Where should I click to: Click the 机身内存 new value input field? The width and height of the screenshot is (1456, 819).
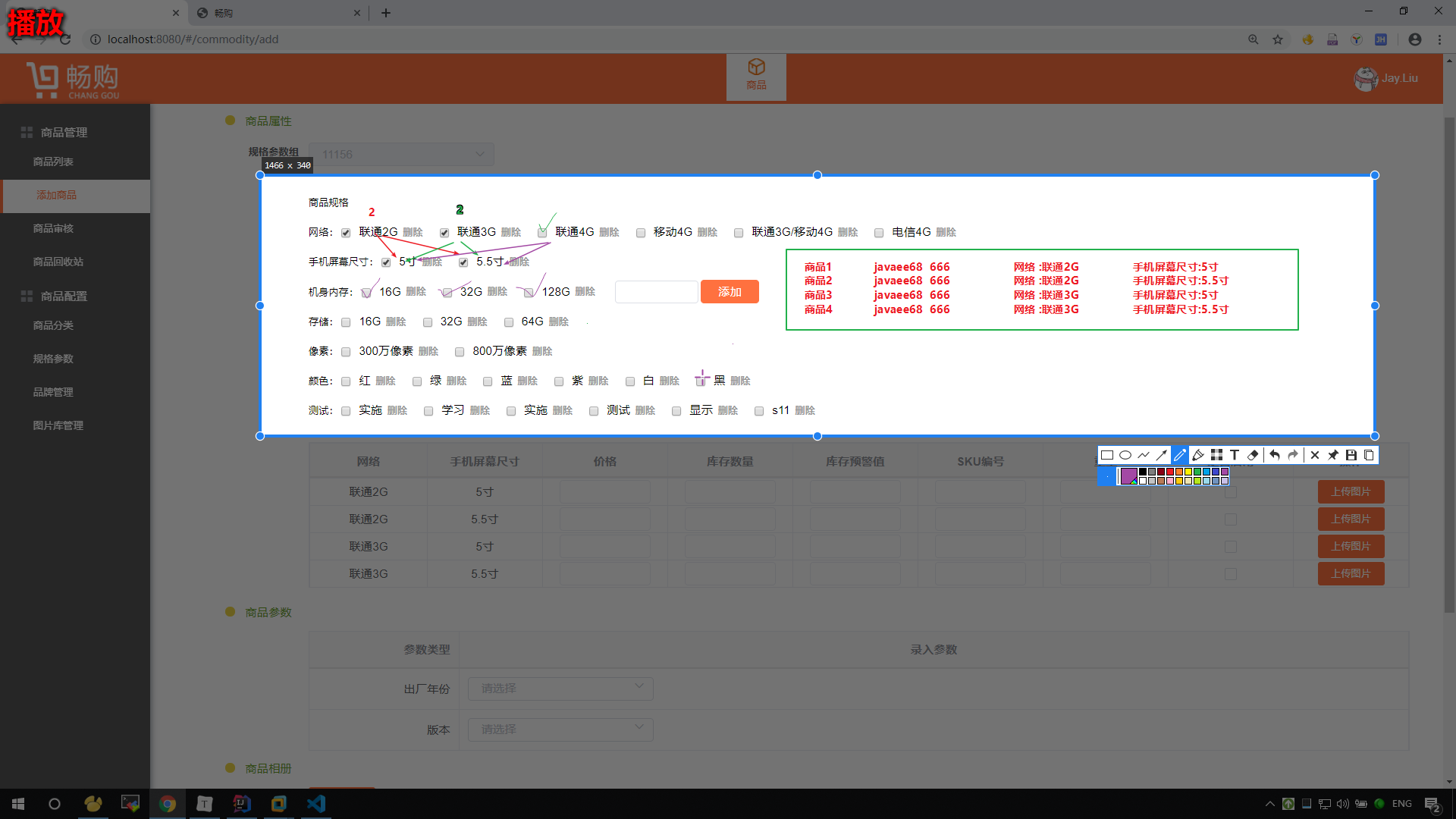click(x=656, y=292)
